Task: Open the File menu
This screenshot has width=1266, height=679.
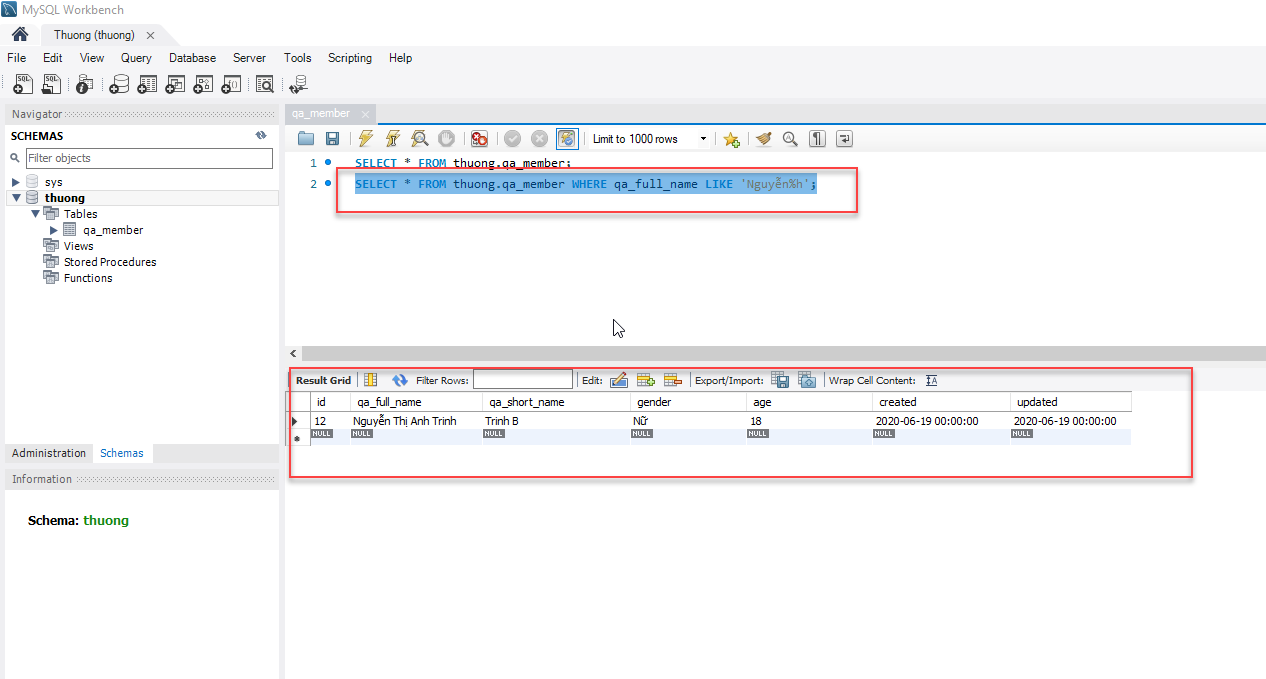Action: 16,58
